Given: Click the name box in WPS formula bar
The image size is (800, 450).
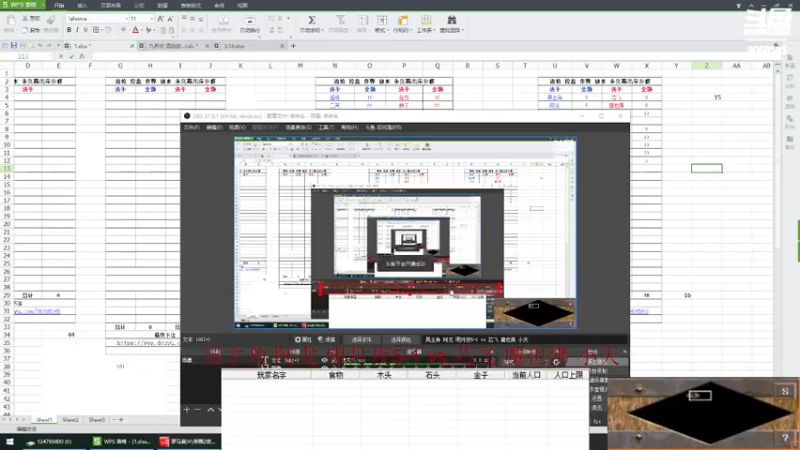Looking at the screenshot, I should [28, 56].
